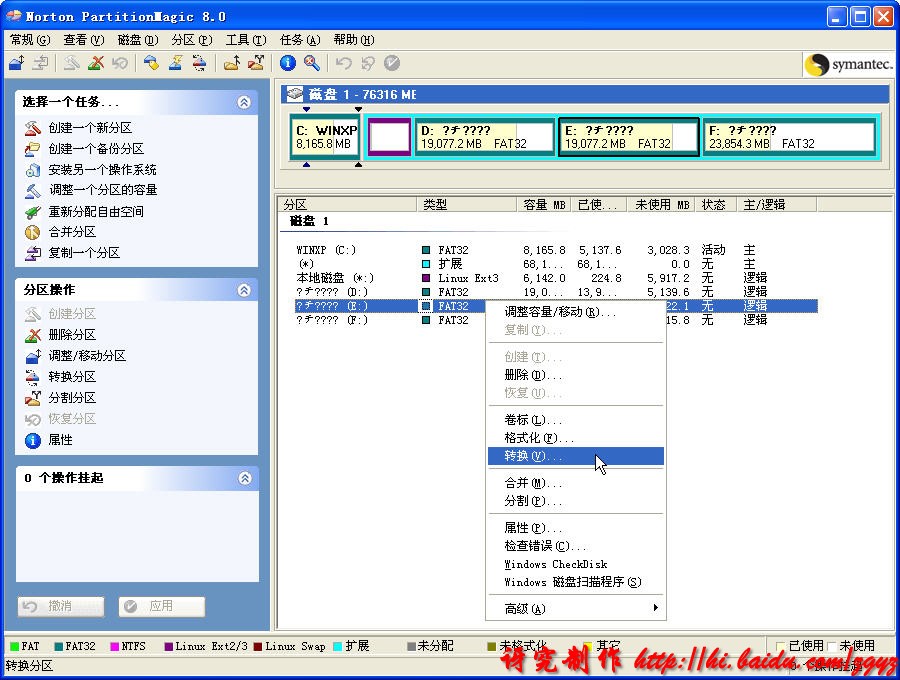The image size is (900, 680).
Task: Click the convert partition toolbar icon
Action: (199, 63)
